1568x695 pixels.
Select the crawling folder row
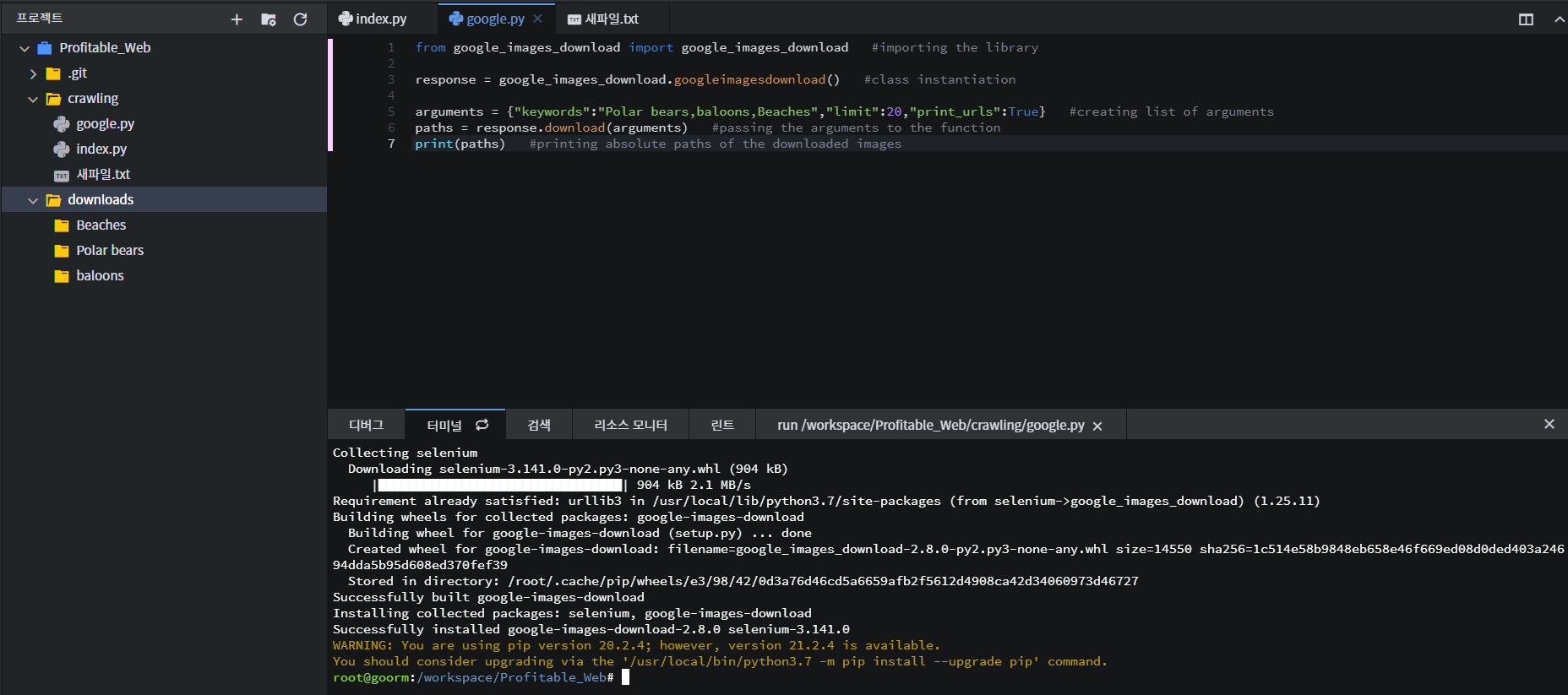164,98
